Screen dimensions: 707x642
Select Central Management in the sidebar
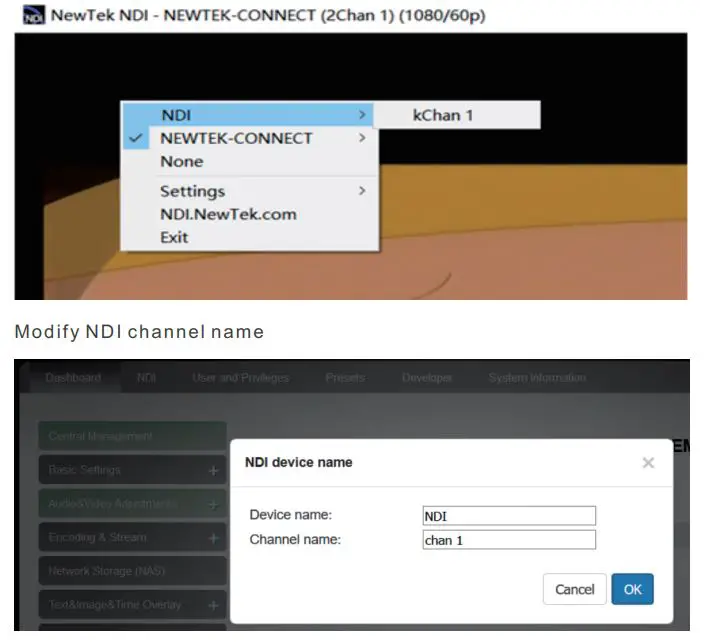[x=133, y=436]
